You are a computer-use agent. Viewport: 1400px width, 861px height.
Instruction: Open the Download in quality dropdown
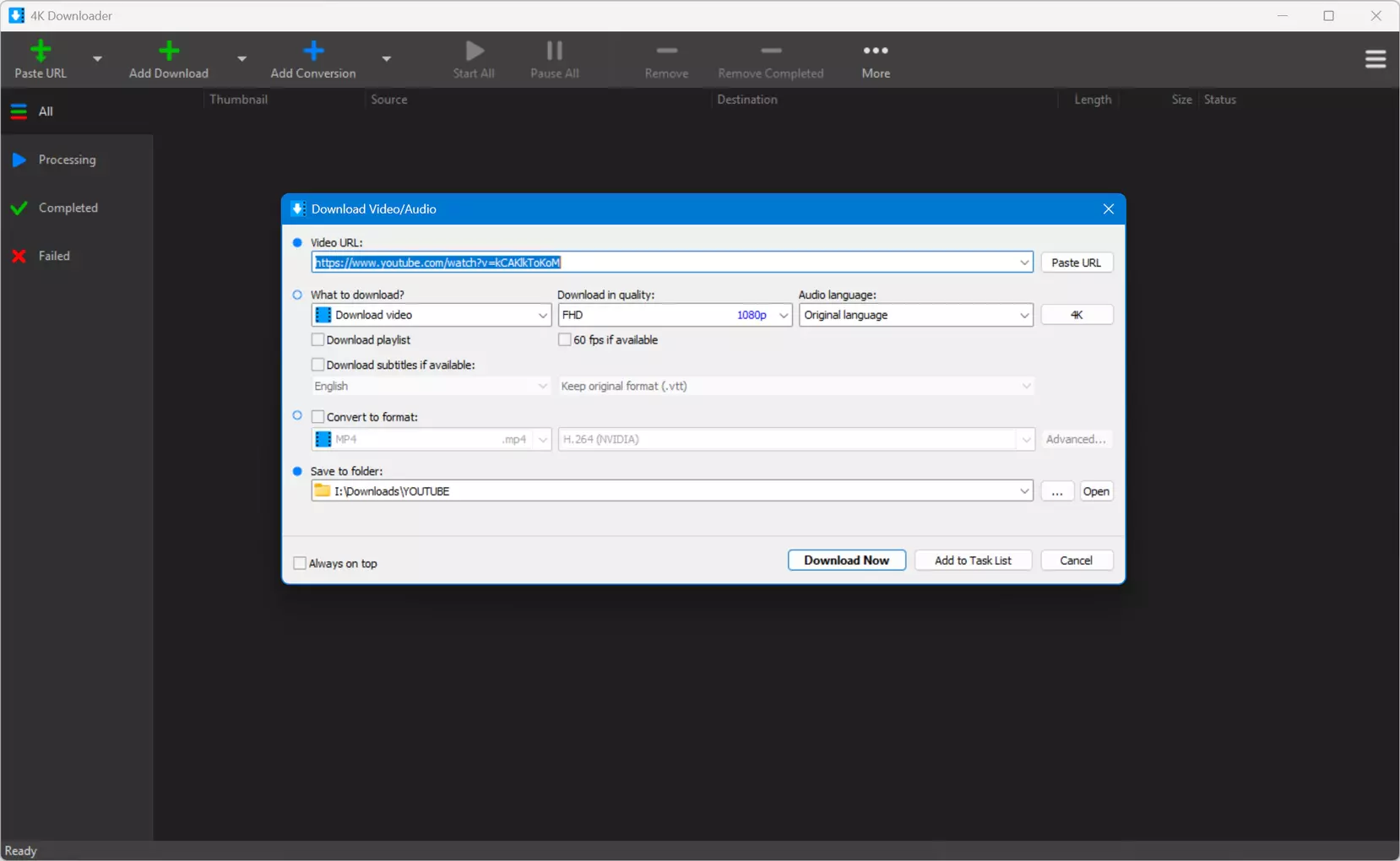(x=675, y=315)
